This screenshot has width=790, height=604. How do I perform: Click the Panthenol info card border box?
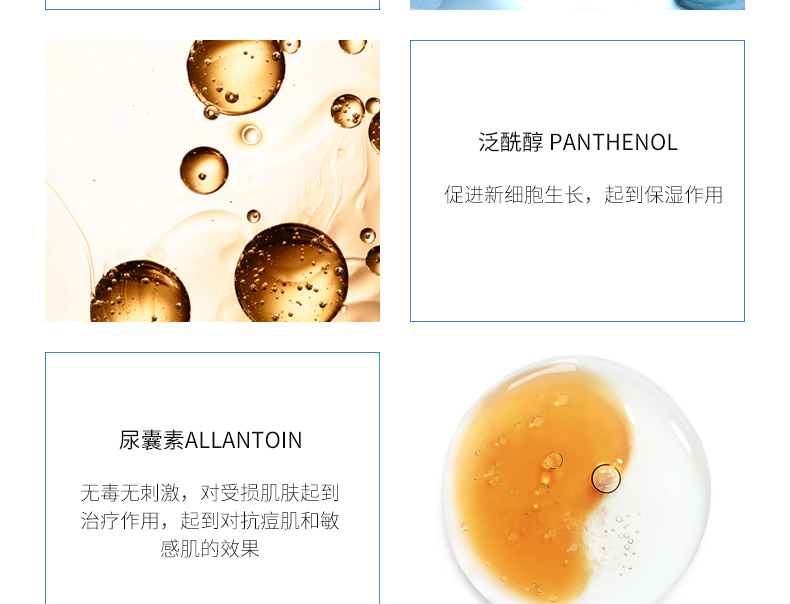pos(577,181)
